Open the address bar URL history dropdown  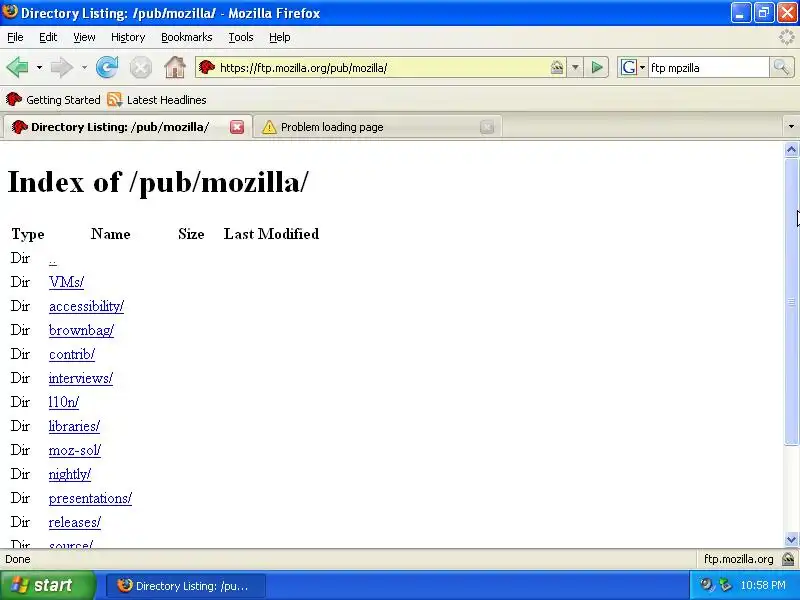[x=576, y=67]
